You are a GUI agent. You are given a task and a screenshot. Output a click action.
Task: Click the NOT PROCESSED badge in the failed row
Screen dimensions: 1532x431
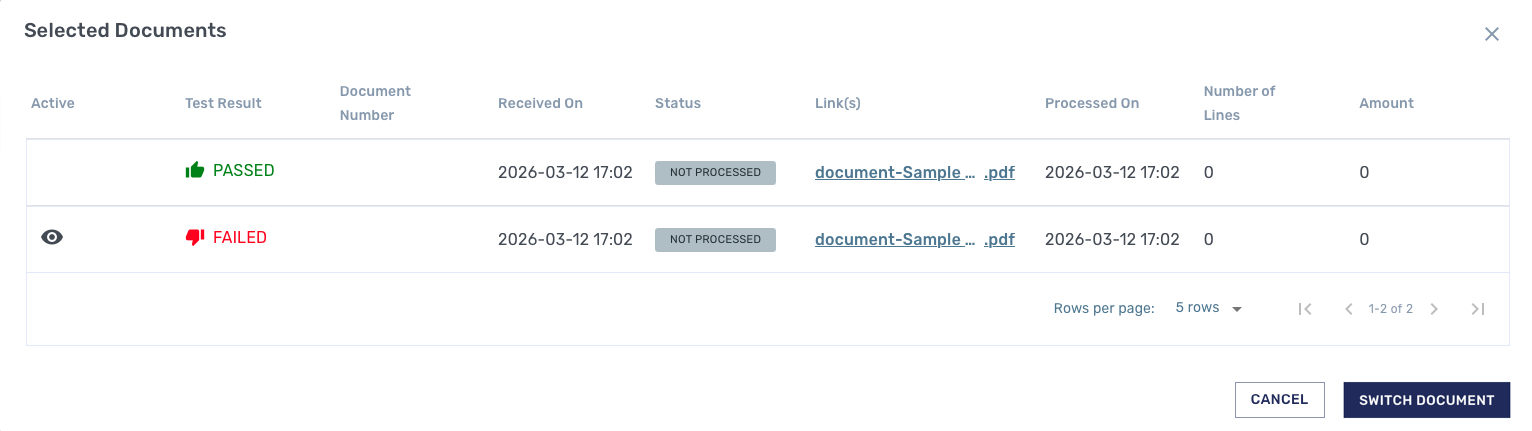pyautogui.click(x=715, y=239)
